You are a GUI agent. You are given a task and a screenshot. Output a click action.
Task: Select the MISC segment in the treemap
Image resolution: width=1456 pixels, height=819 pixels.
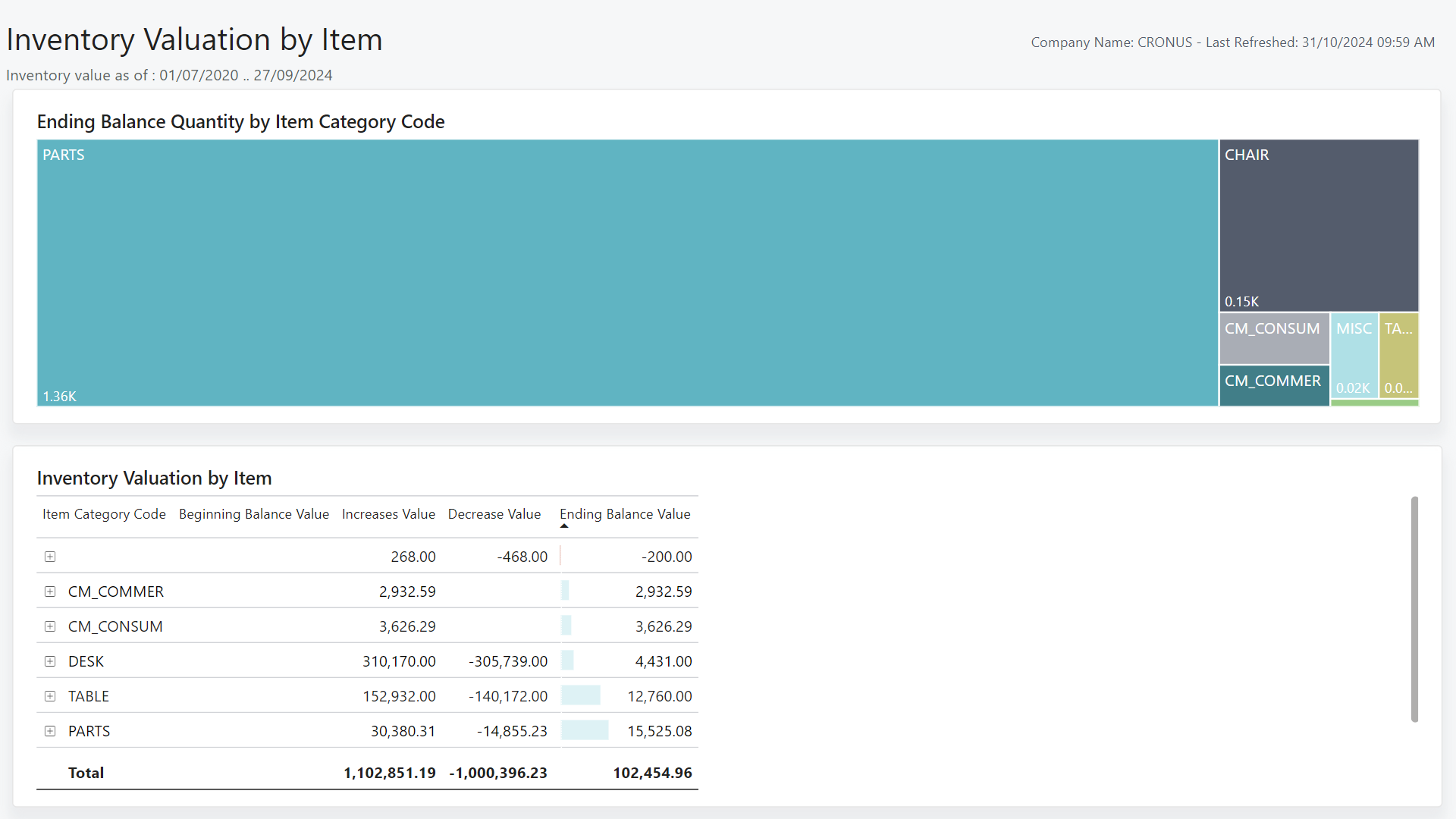[1354, 356]
